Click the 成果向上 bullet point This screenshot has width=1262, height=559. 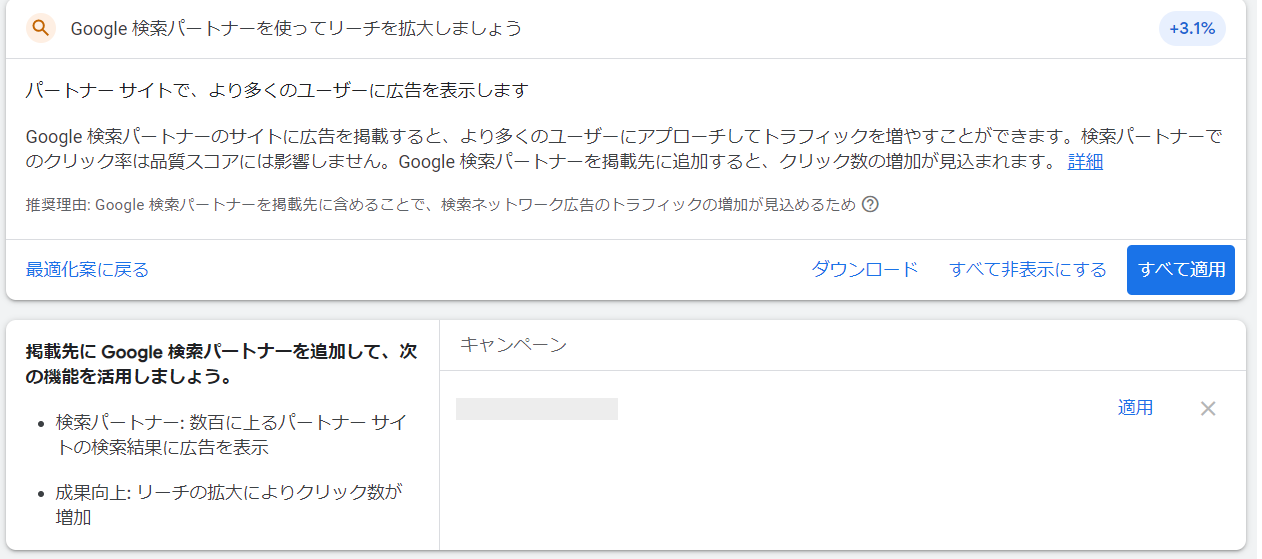(x=229, y=504)
